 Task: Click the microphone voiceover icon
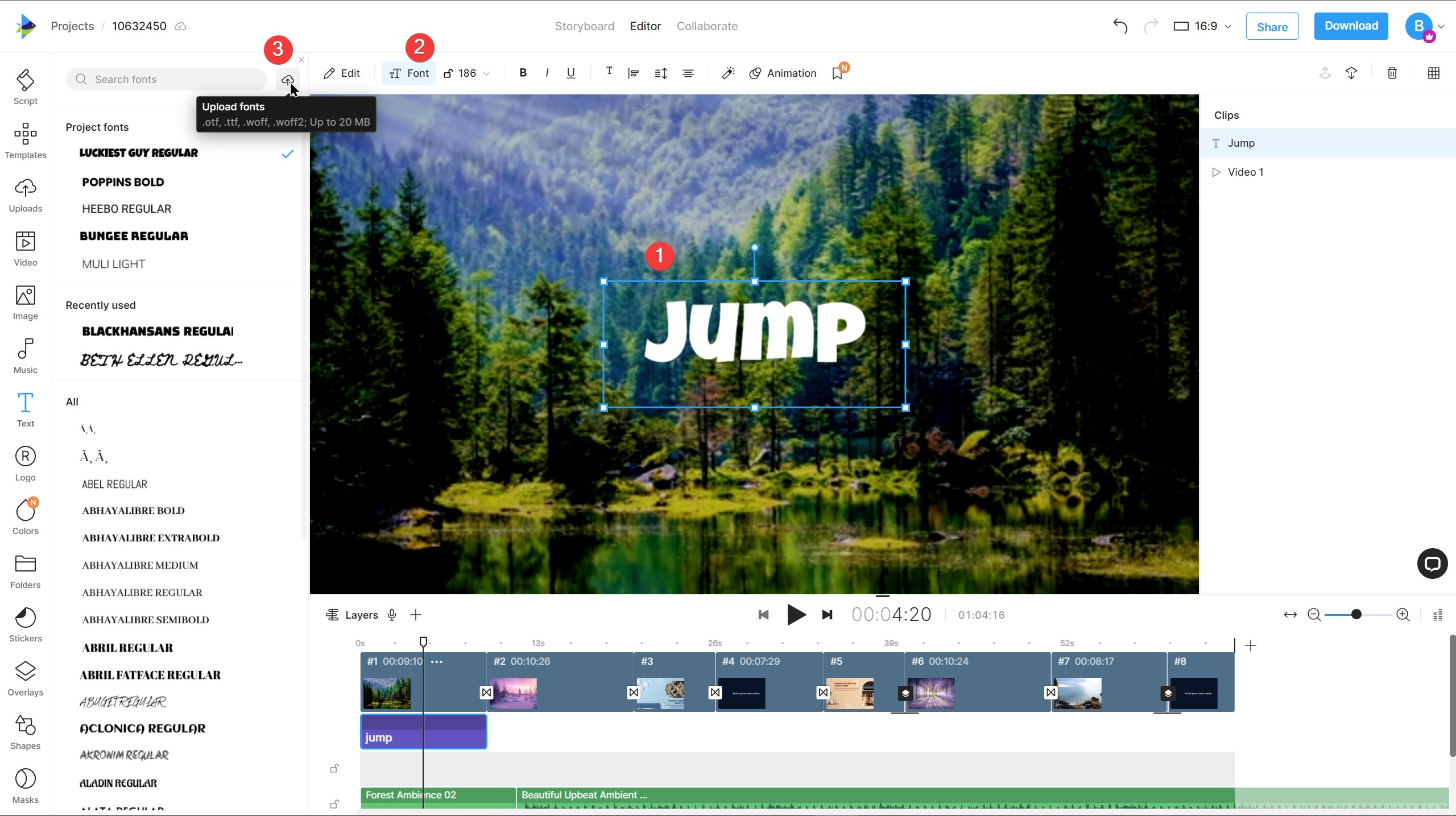pos(392,615)
